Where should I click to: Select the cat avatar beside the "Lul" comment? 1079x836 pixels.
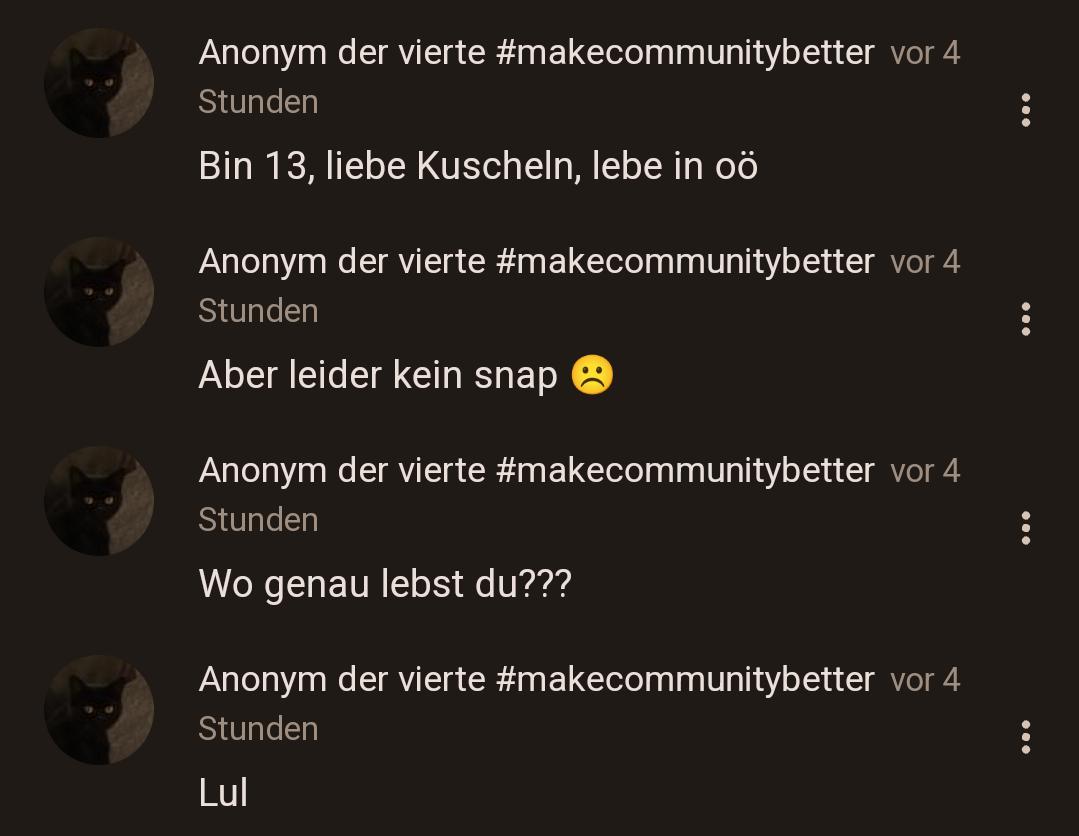pyautogui.click(x=99, y=710)
